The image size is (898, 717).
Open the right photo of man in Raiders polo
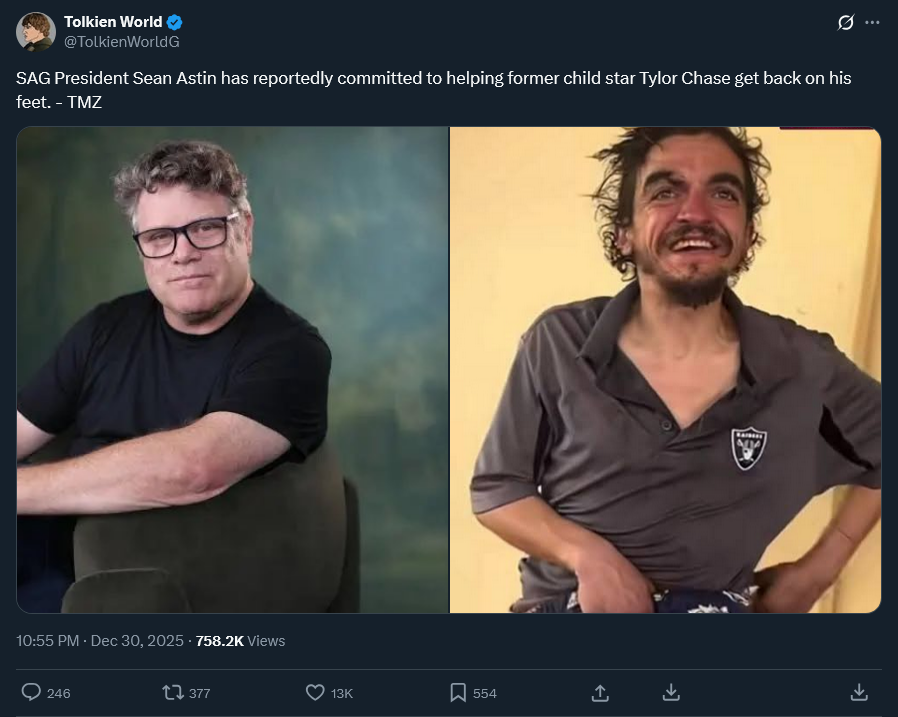665,369
